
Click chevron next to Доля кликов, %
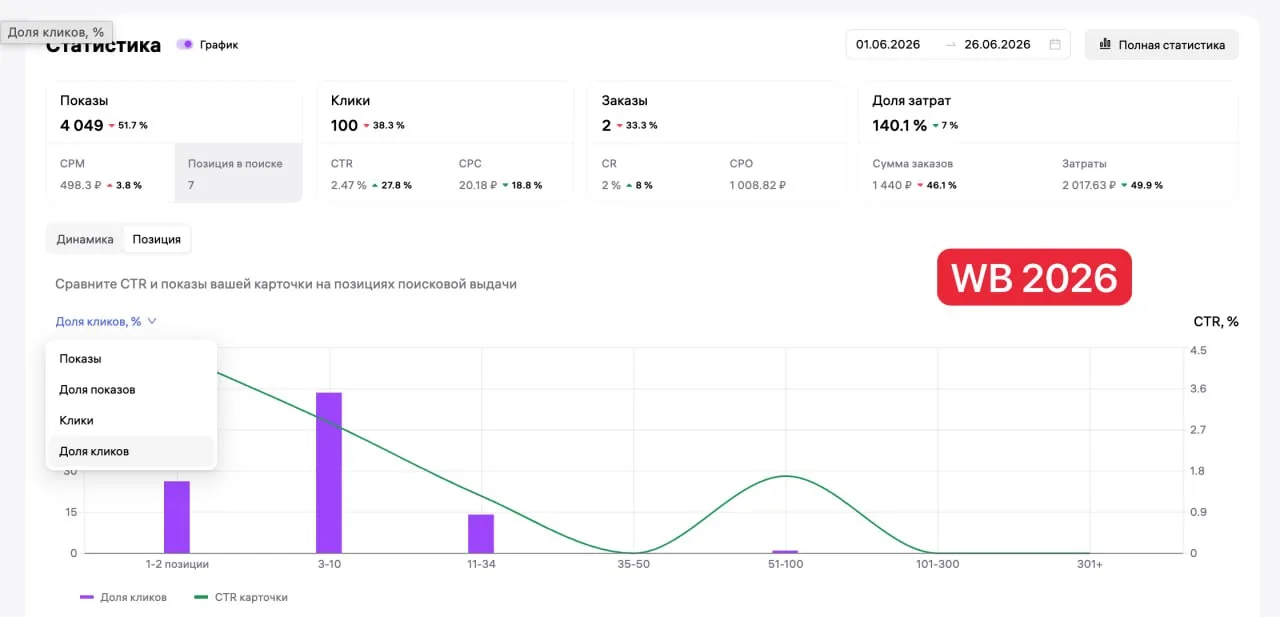pos(152,321)
